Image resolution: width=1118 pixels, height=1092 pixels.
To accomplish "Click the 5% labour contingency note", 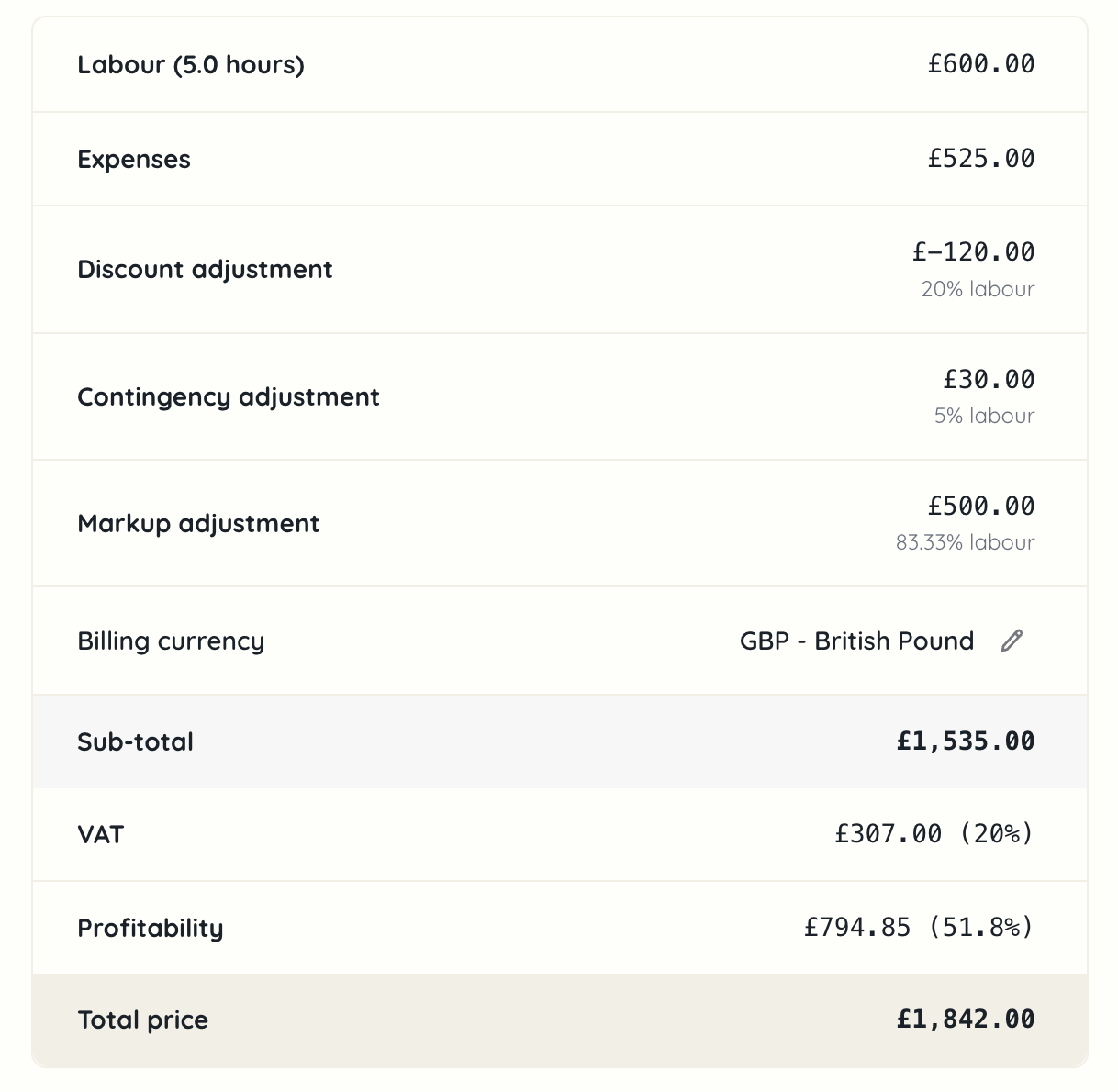I will click(x=984, y=415).
